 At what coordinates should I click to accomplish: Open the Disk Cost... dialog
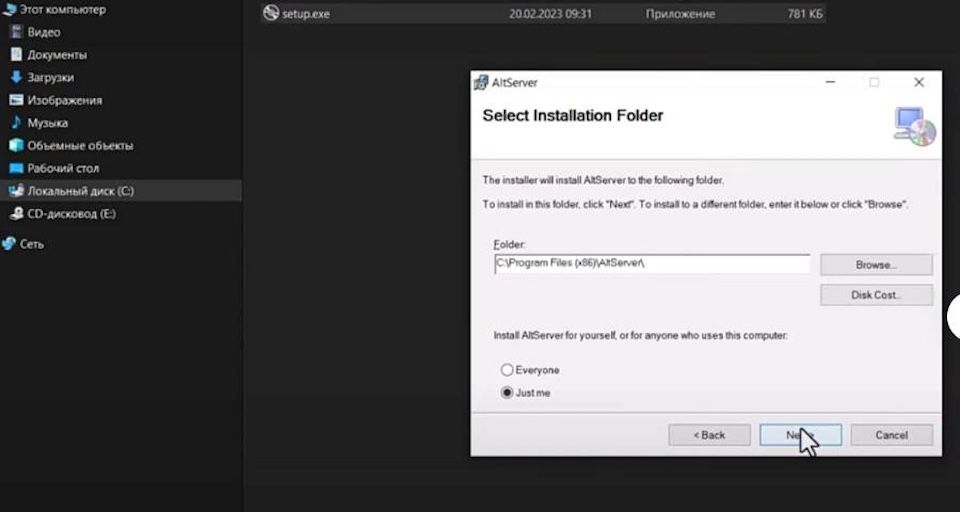tap(876, 295)
